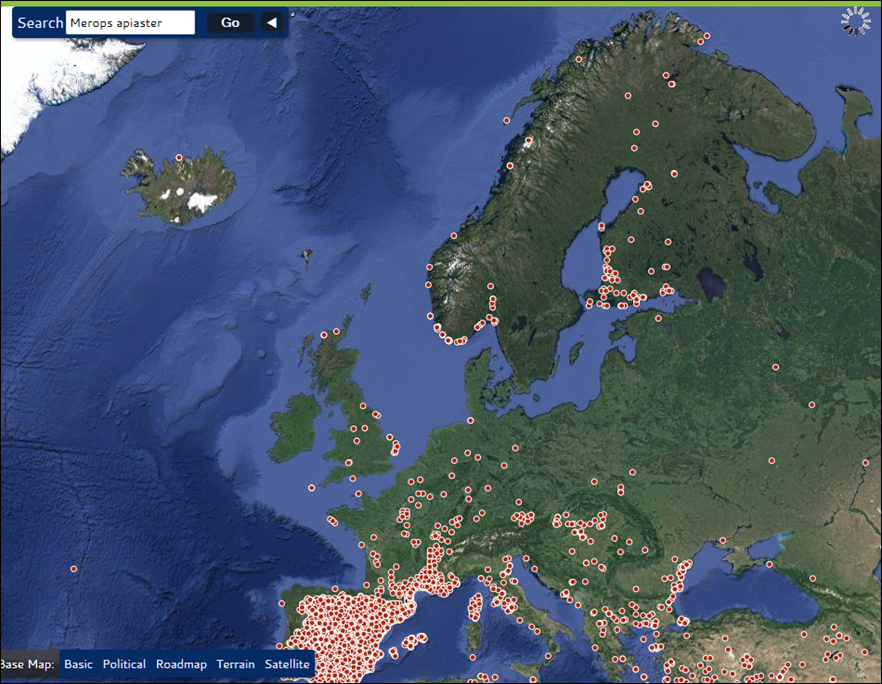
Task: Click the isolated sea marker southwest of Ireland
Action: [312, 488]
